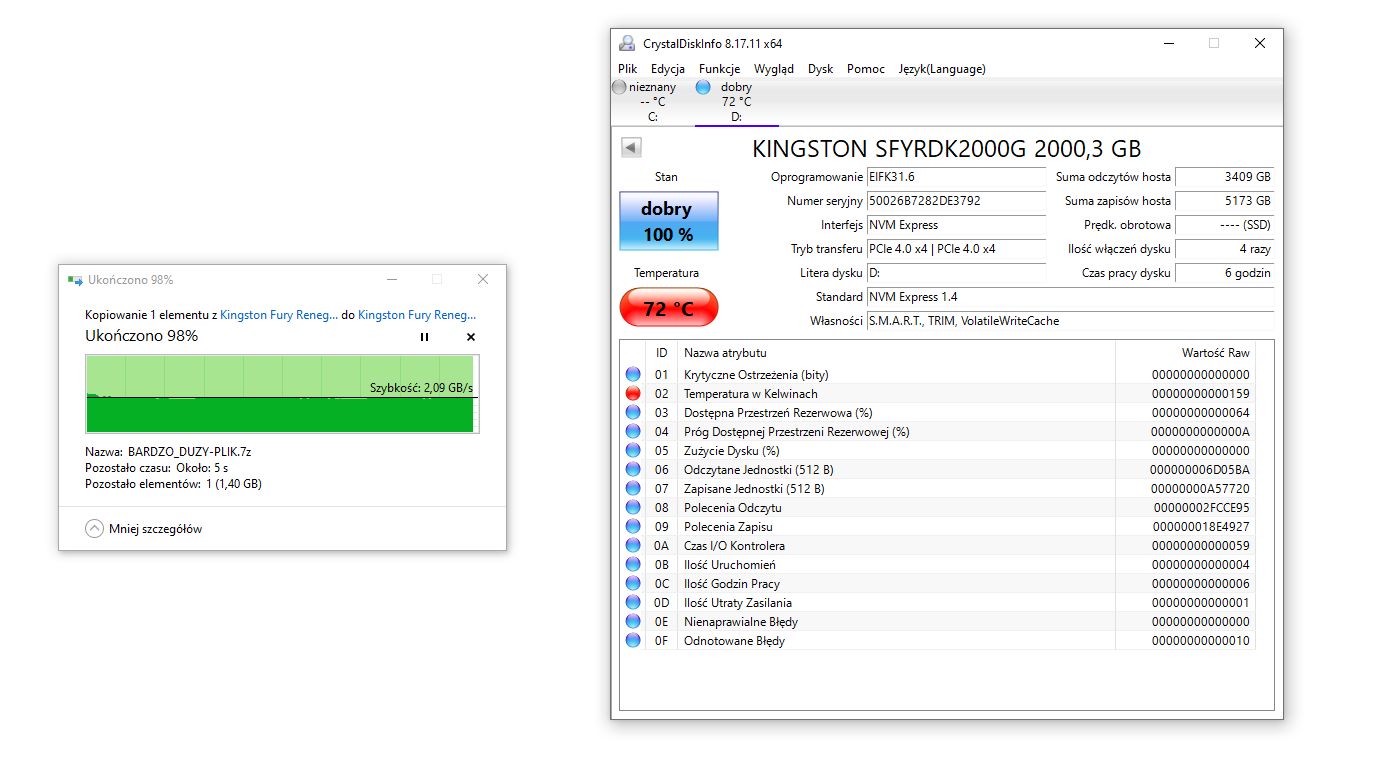
Task: Click file name BARDZO_DUZY-PLIK.7z
Action: click(190, 452)
